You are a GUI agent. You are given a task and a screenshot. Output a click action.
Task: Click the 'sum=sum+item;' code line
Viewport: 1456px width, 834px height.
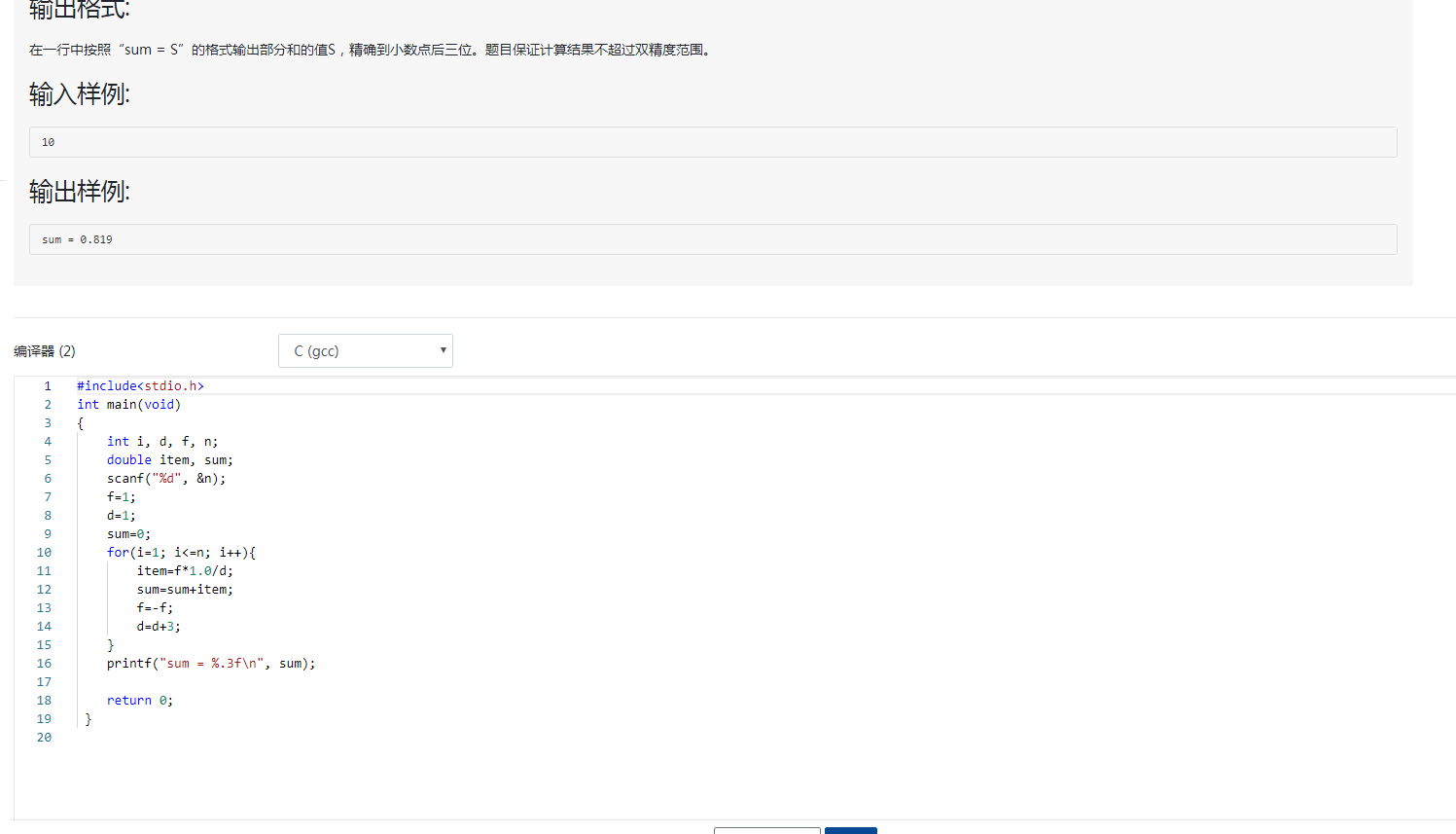click(185, 590)
